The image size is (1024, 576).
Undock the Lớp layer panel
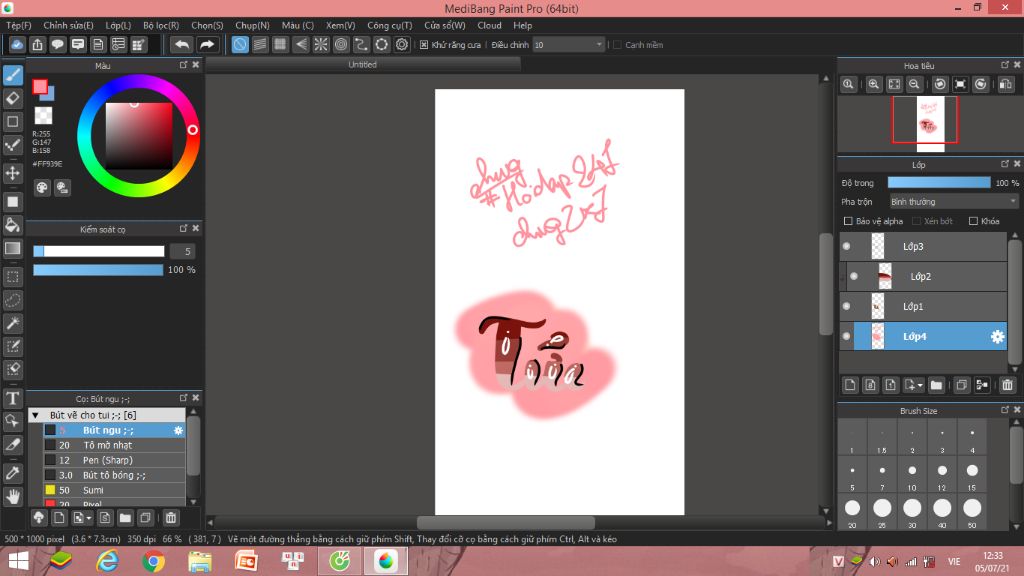point(1004,164)
